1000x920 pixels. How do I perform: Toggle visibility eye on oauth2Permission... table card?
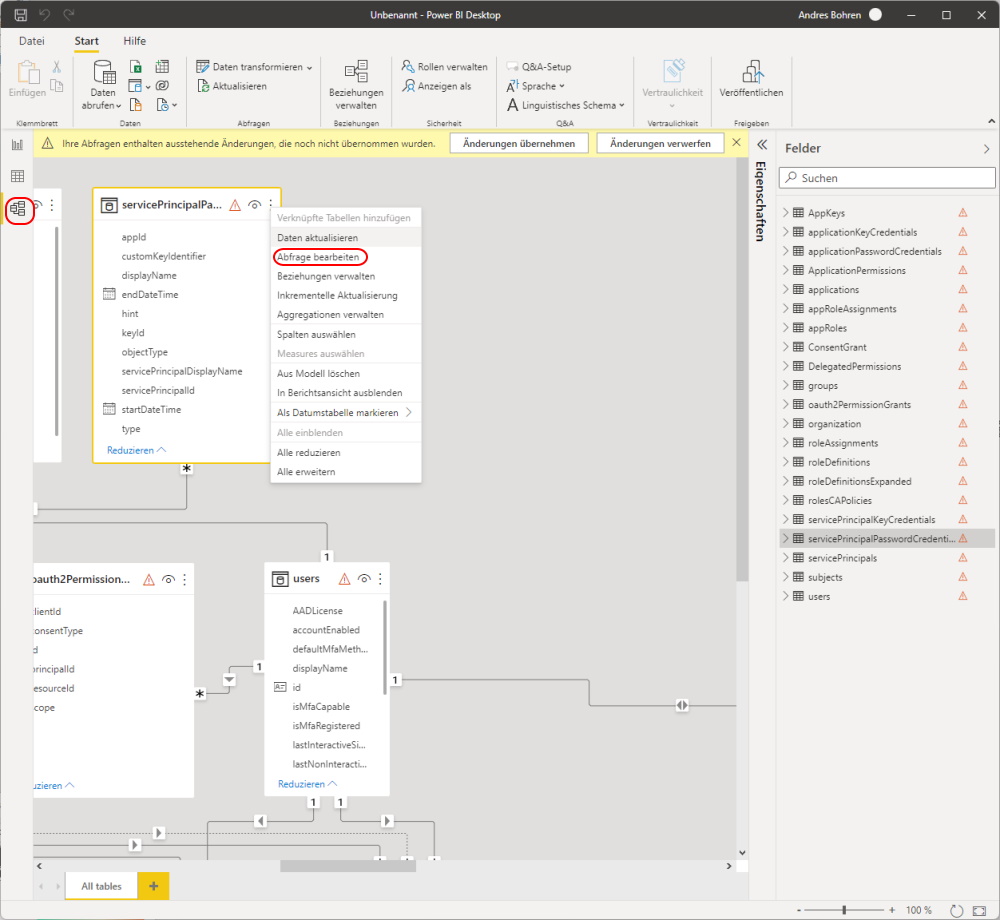[x=168, y=580]
